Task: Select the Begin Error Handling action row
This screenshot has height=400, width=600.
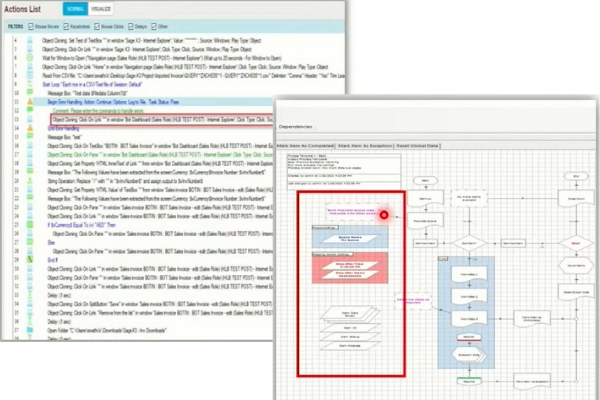Action: [113, 102]
